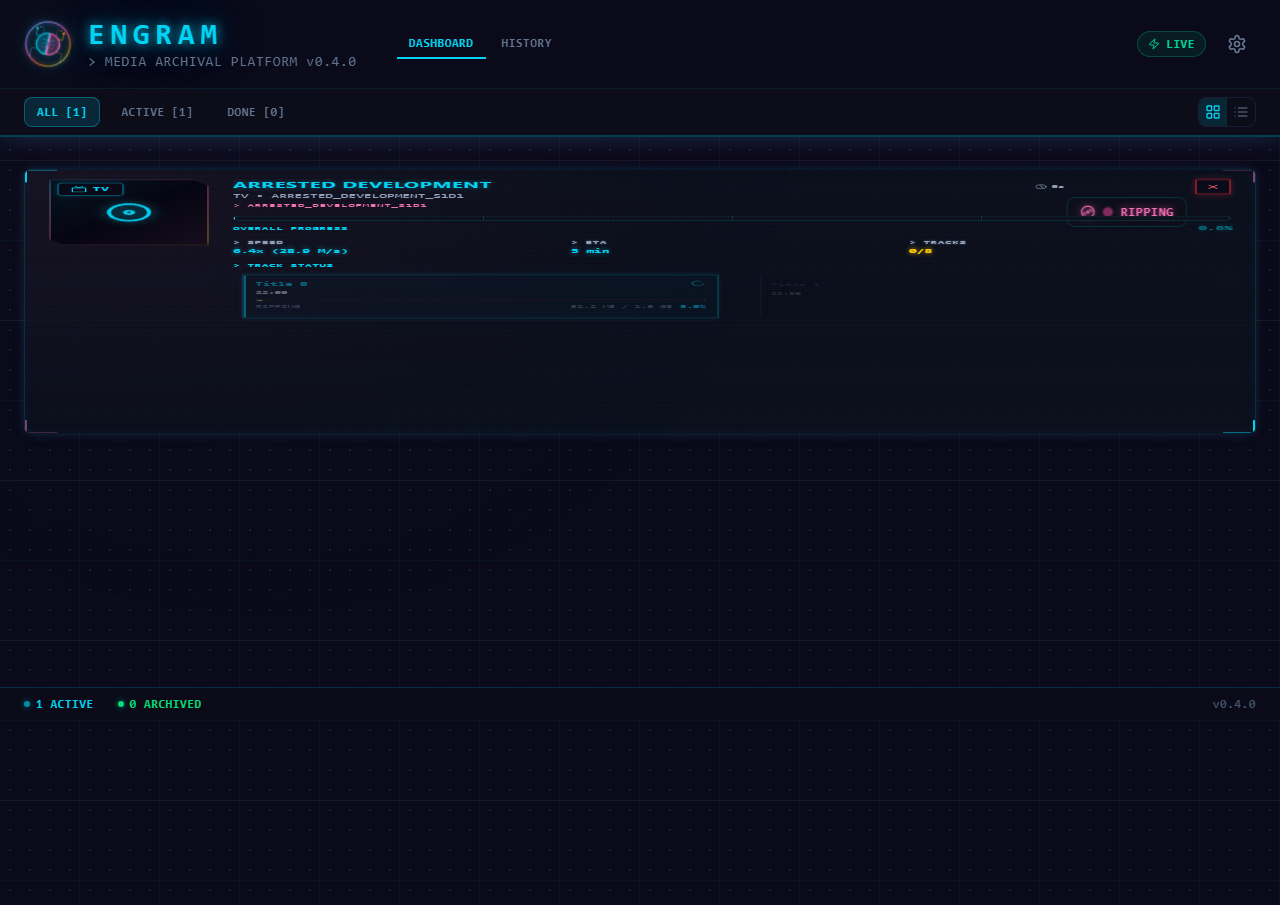The image size is (1280, 905).
Task: Click the disc icon beside the cancel button
Action: pyautogui.click(x=1041, y=187)
